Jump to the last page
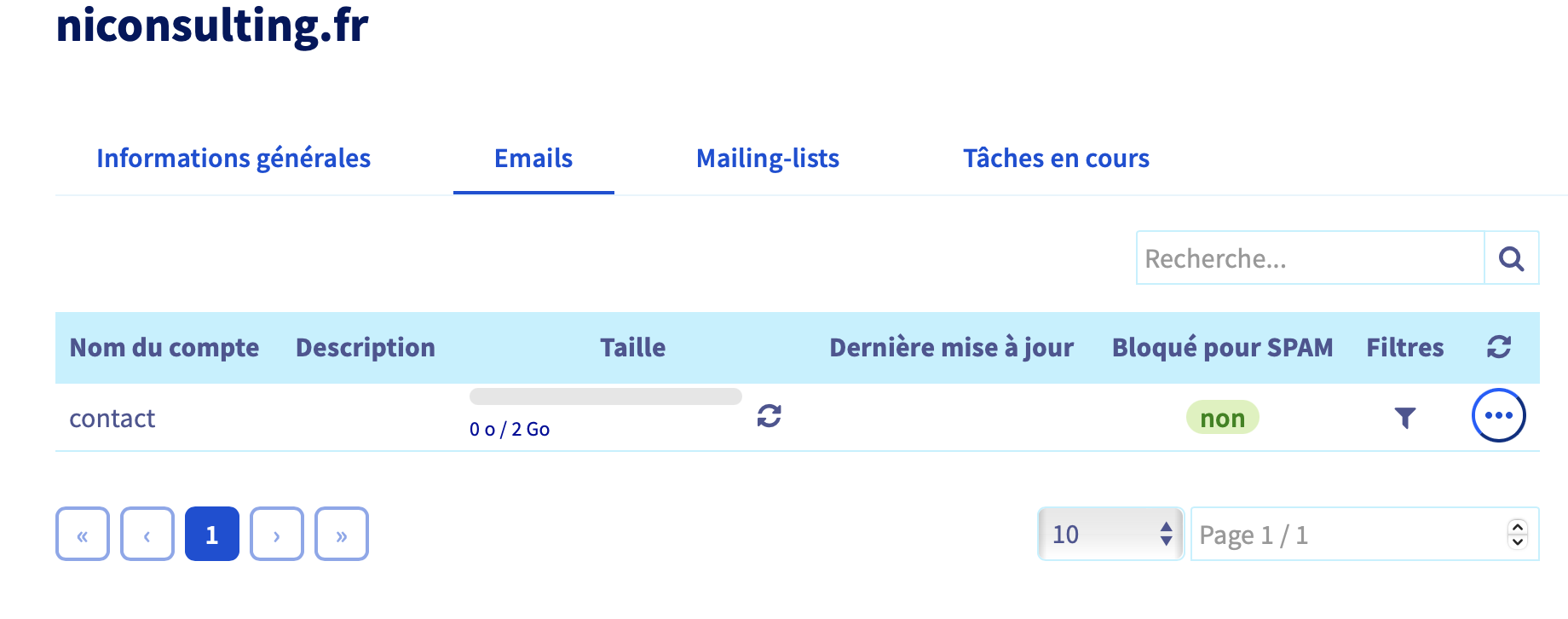Image resolution: width=1568 pixels, height=619 pixels. 342,535
